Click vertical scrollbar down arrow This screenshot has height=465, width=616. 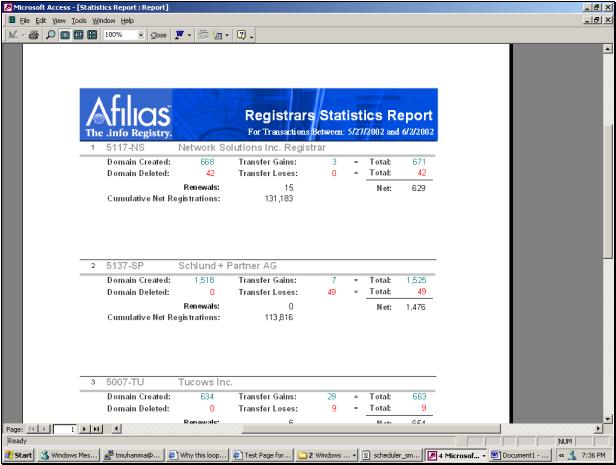pyautogui.click(x=607, y=419)
